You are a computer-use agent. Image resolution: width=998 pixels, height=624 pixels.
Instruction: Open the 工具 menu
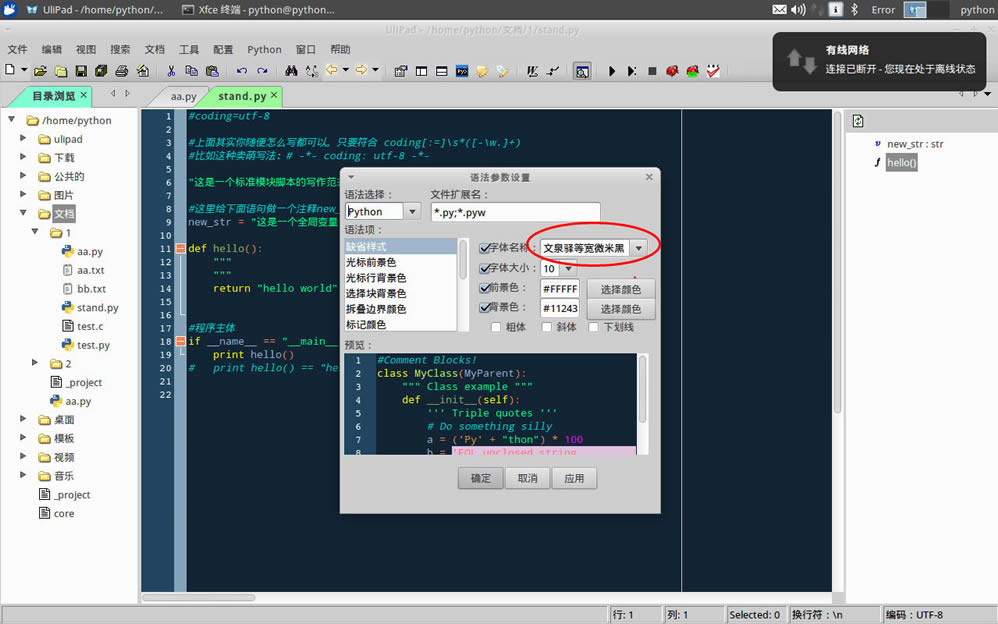(x=188, y=49)
